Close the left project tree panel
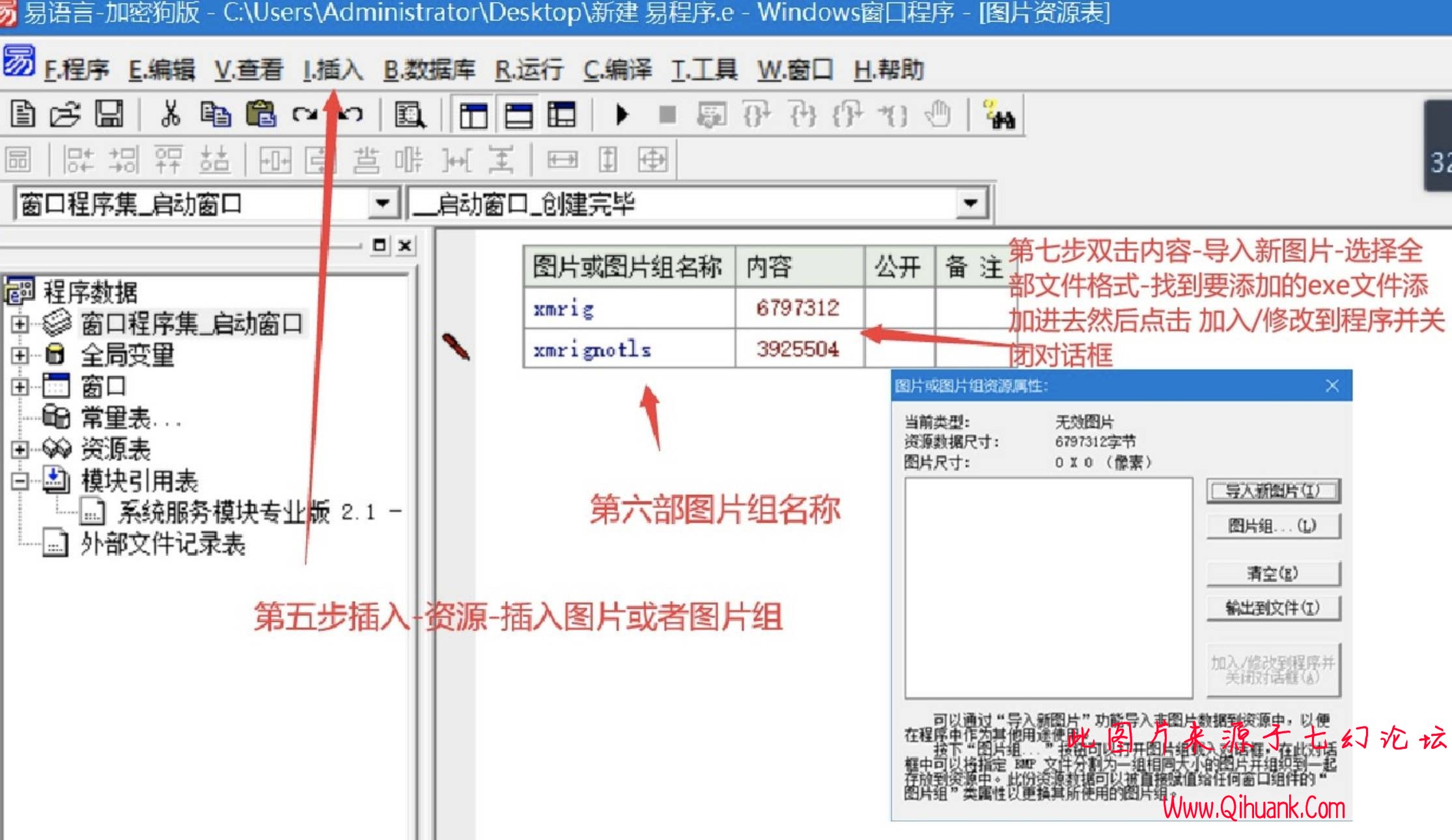 405,245
